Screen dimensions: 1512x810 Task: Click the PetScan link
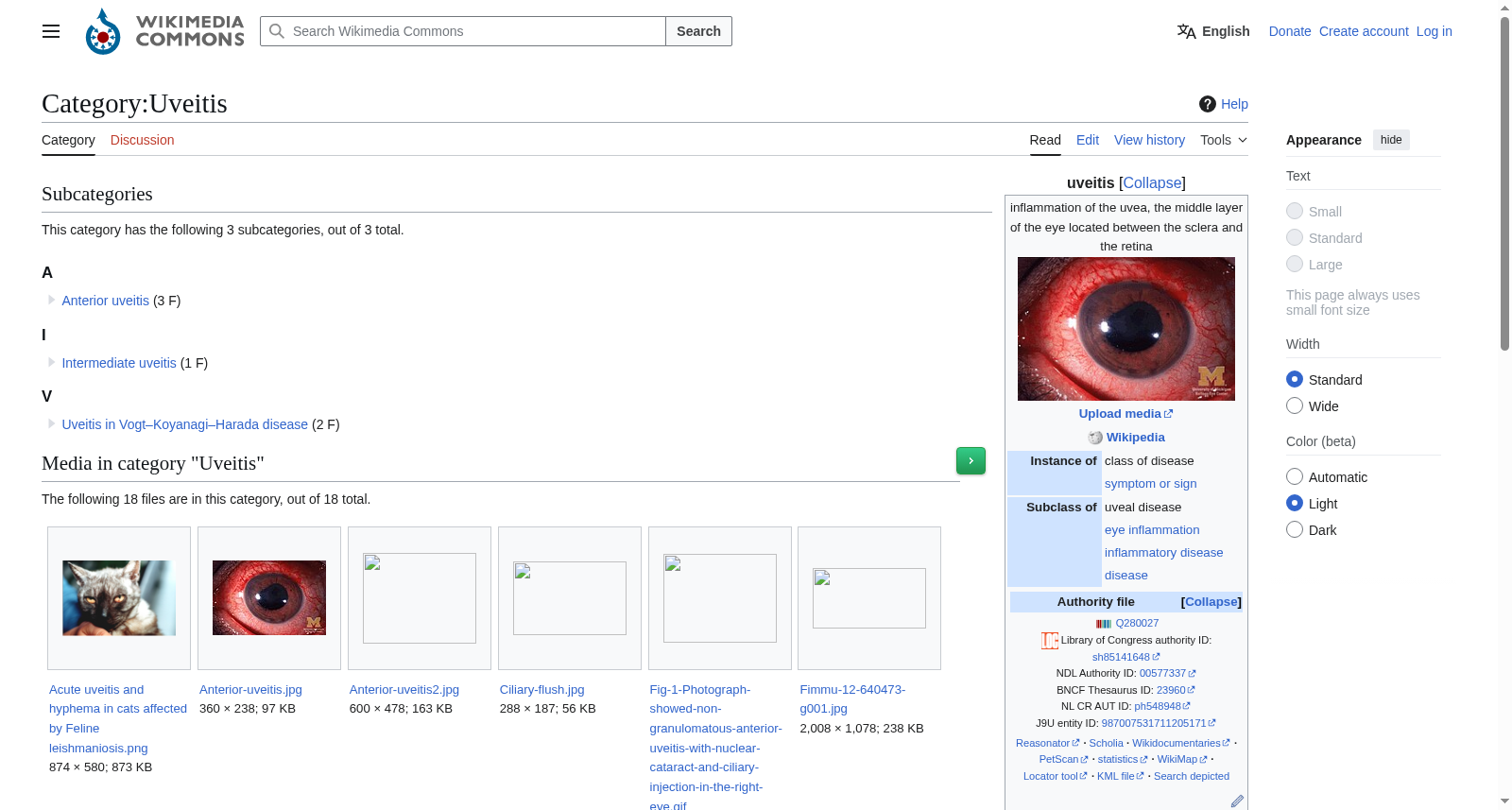tap(1058, 760)
